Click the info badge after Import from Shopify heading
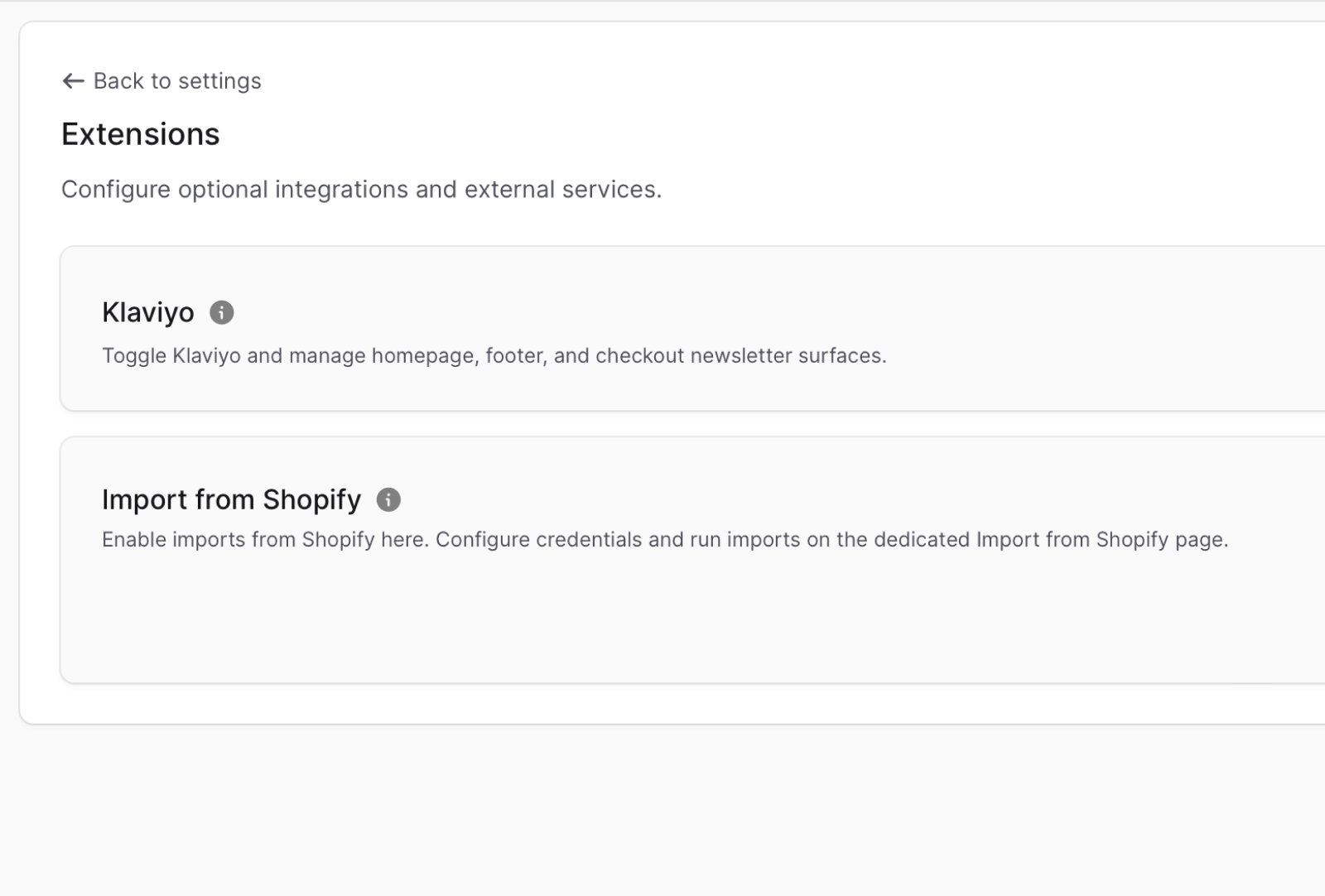 (x=388, y=499)
